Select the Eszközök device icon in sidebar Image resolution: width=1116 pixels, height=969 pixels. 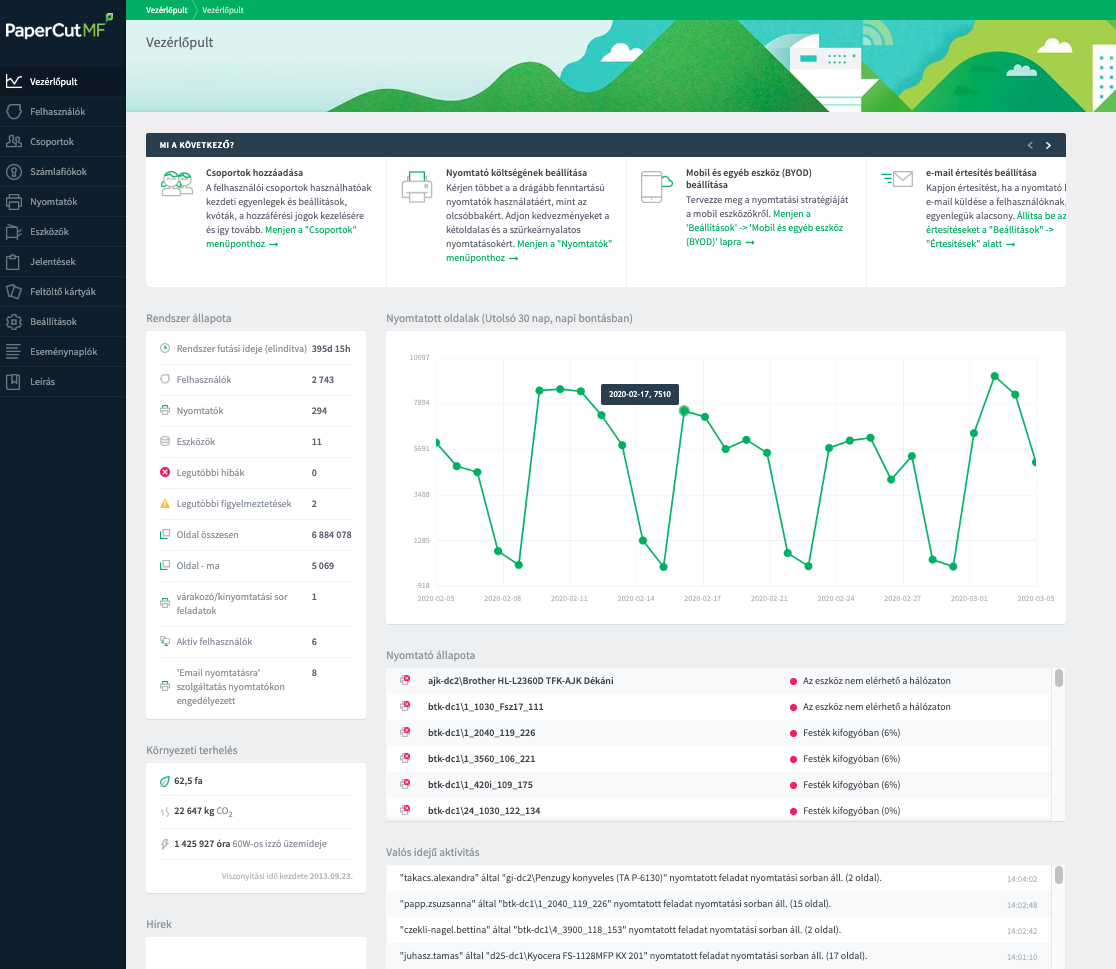(x=13, y=232)
